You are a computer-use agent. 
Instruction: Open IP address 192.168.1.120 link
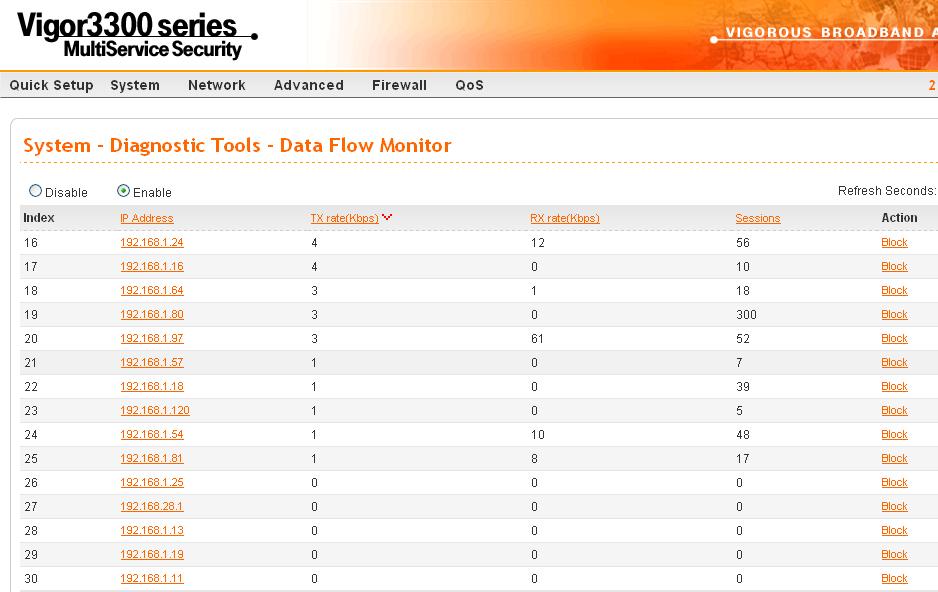pyautogui.click(x=155, y=410)
